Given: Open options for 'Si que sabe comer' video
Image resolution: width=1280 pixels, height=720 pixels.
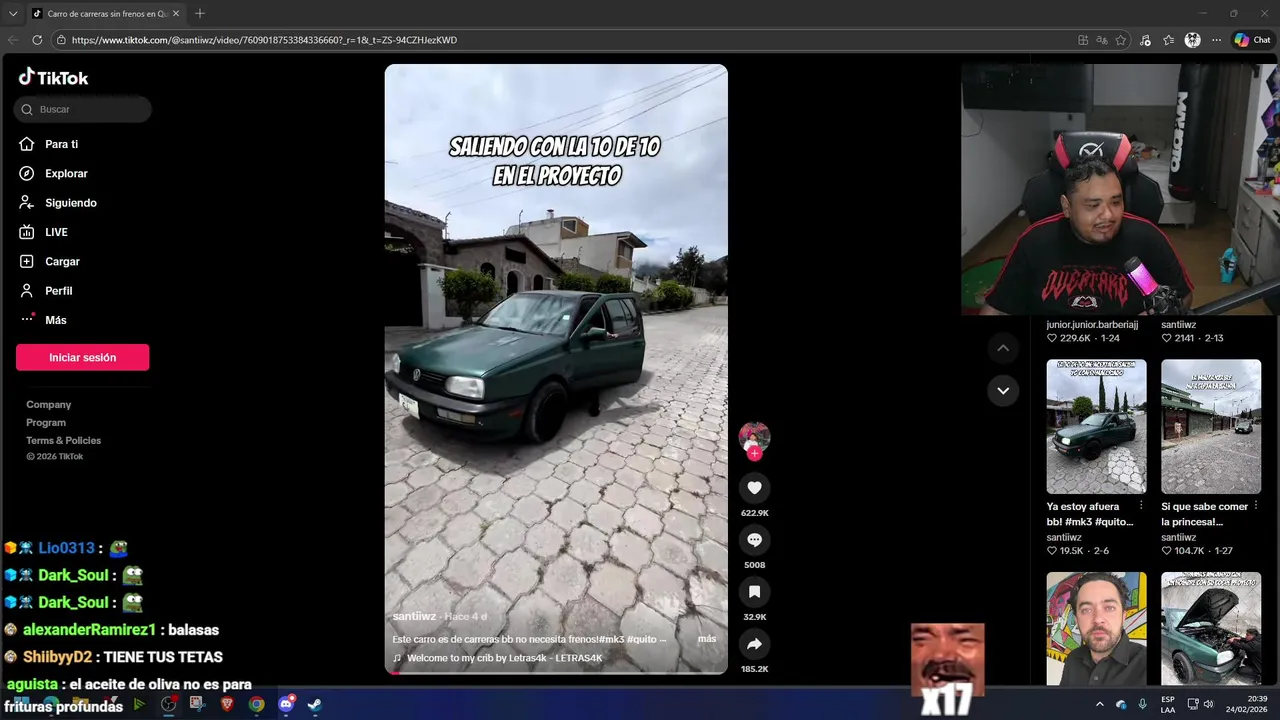Looking at the screenshot, I should click(1256, 506).
